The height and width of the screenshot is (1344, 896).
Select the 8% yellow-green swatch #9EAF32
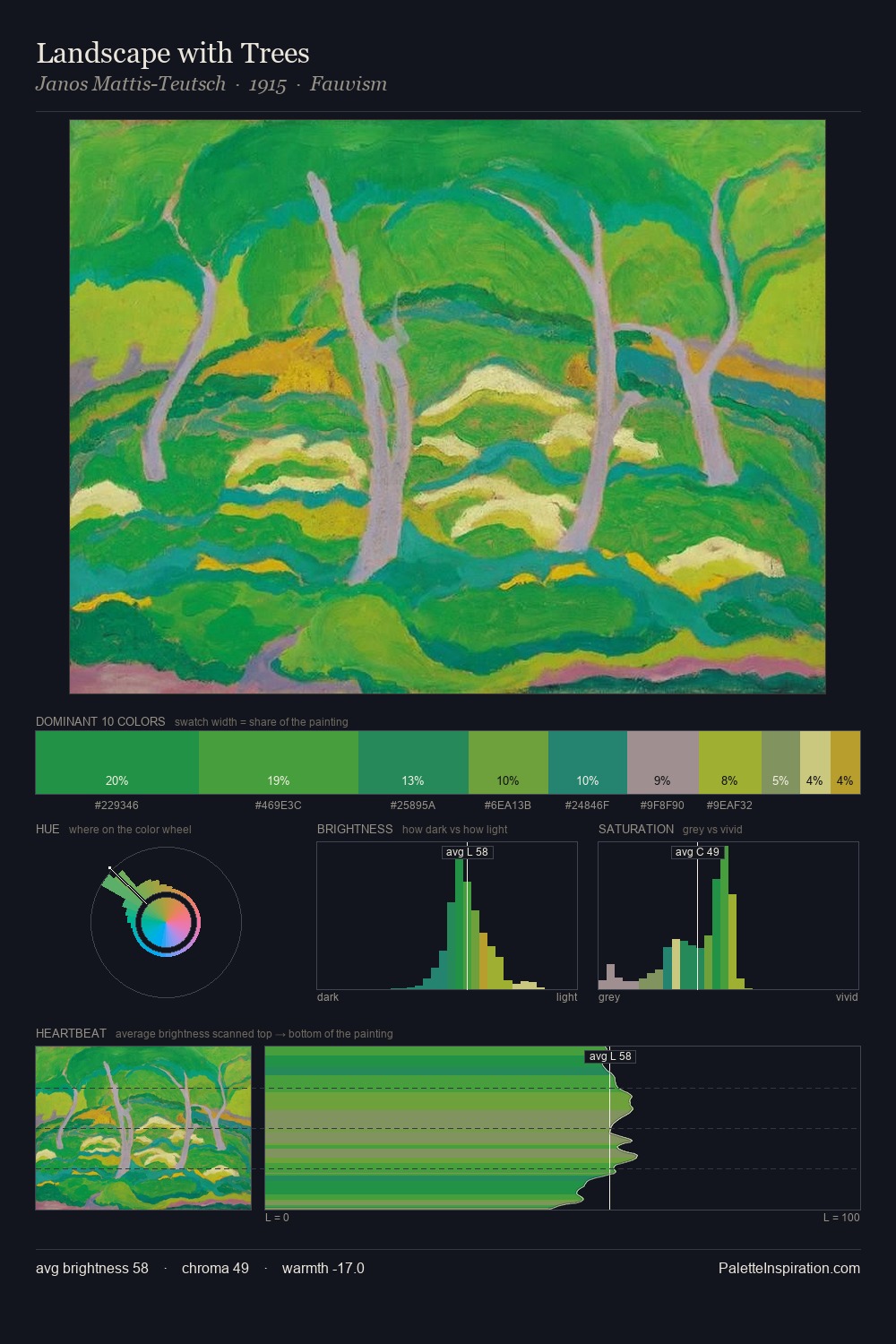[x=729, y=762]
